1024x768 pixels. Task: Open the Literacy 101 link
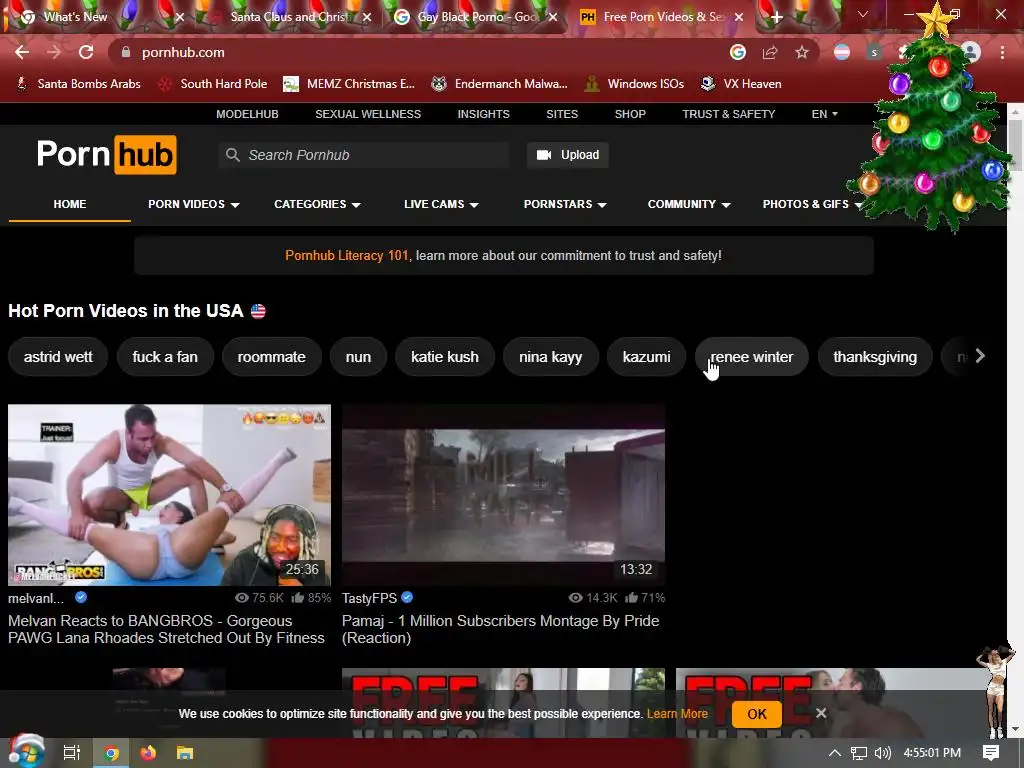347,255
